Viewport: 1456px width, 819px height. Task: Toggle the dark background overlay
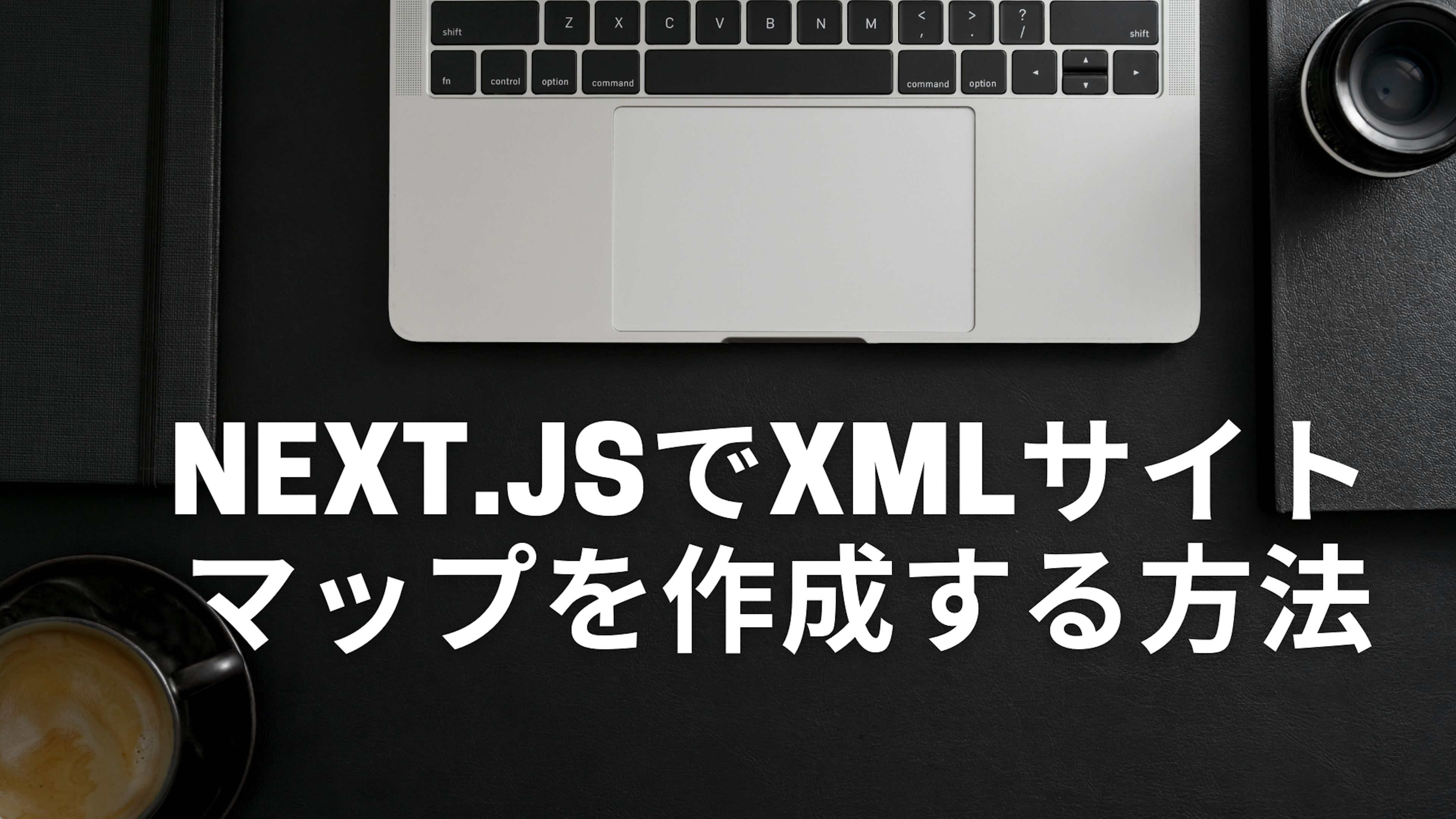coord(728,410)
